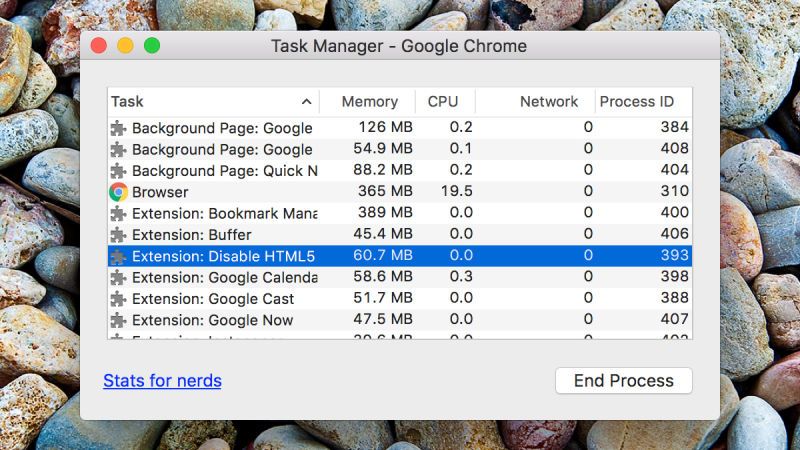Click puzzle icon for Extension: Google Calendar
The image size is (800, 450).
coord(118,277)
